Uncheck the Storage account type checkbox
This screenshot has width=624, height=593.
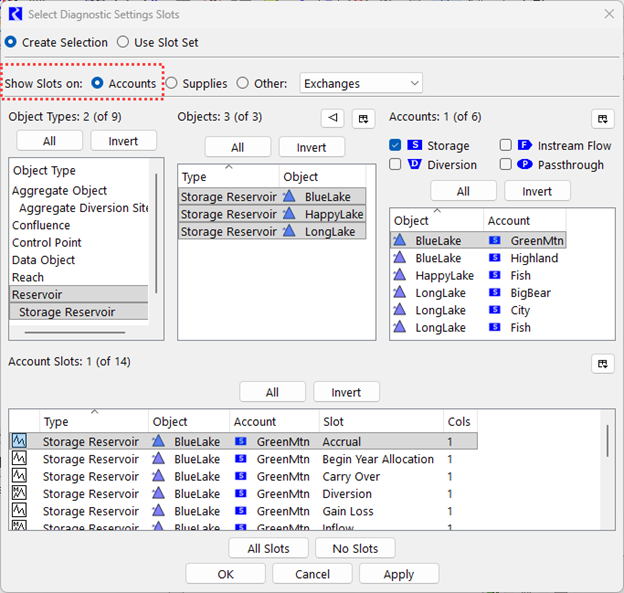tap(396, 146)
